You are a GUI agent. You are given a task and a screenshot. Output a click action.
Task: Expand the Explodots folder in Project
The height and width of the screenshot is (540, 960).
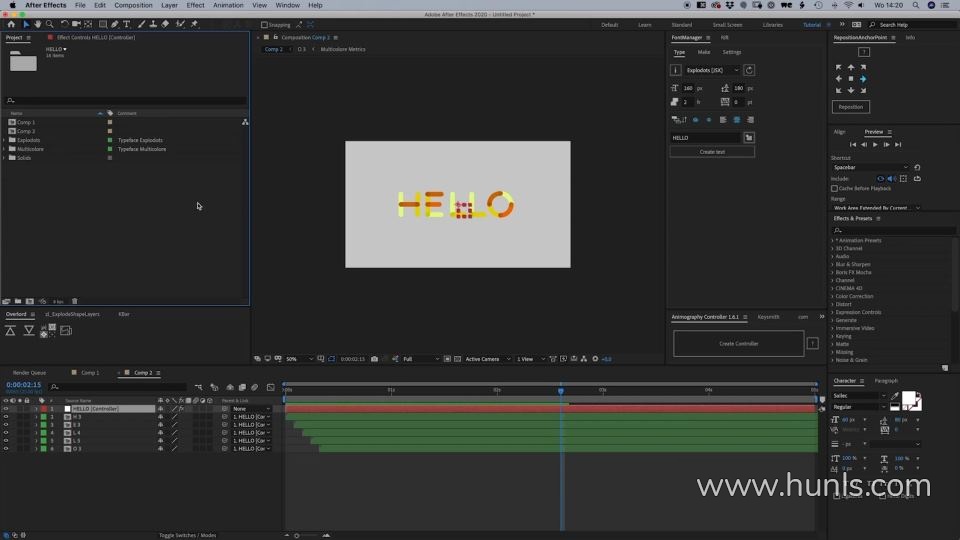tap(5, 140)
